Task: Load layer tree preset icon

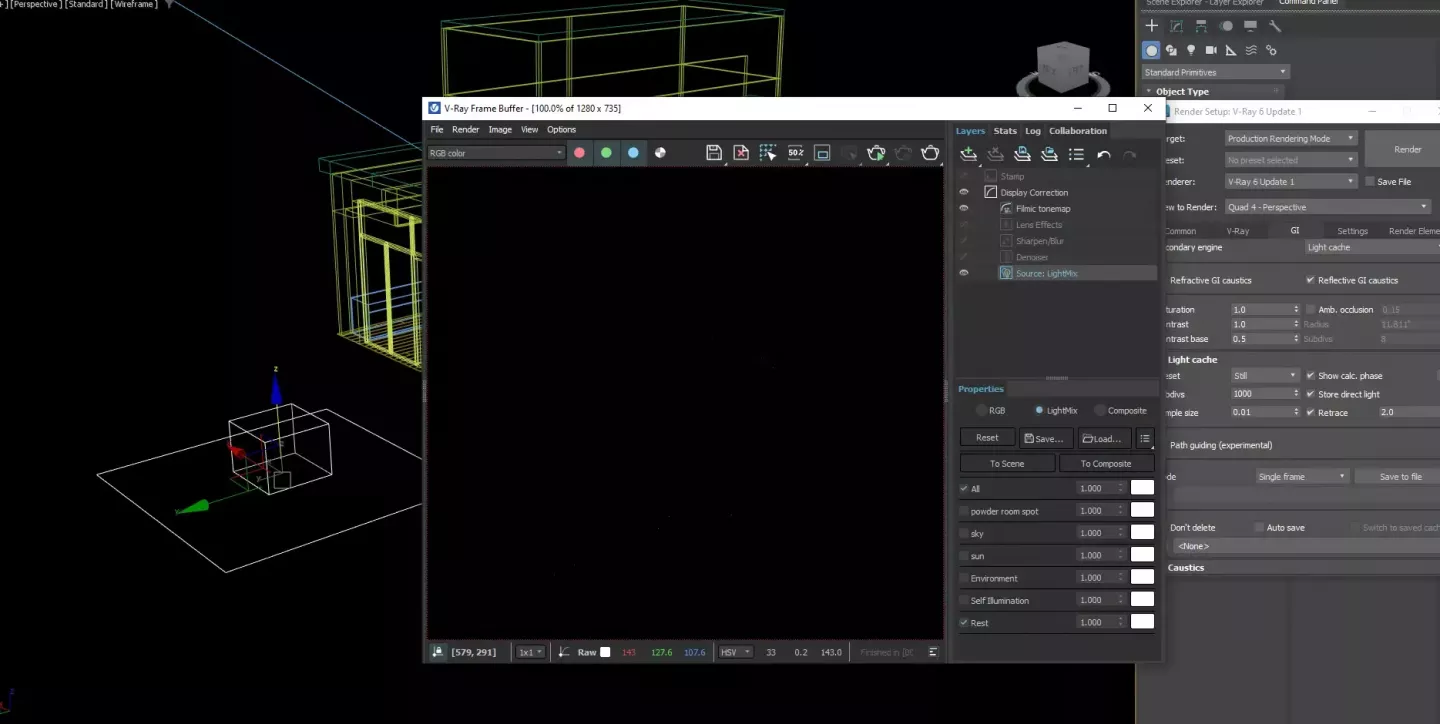Action: pos(1049,154)
